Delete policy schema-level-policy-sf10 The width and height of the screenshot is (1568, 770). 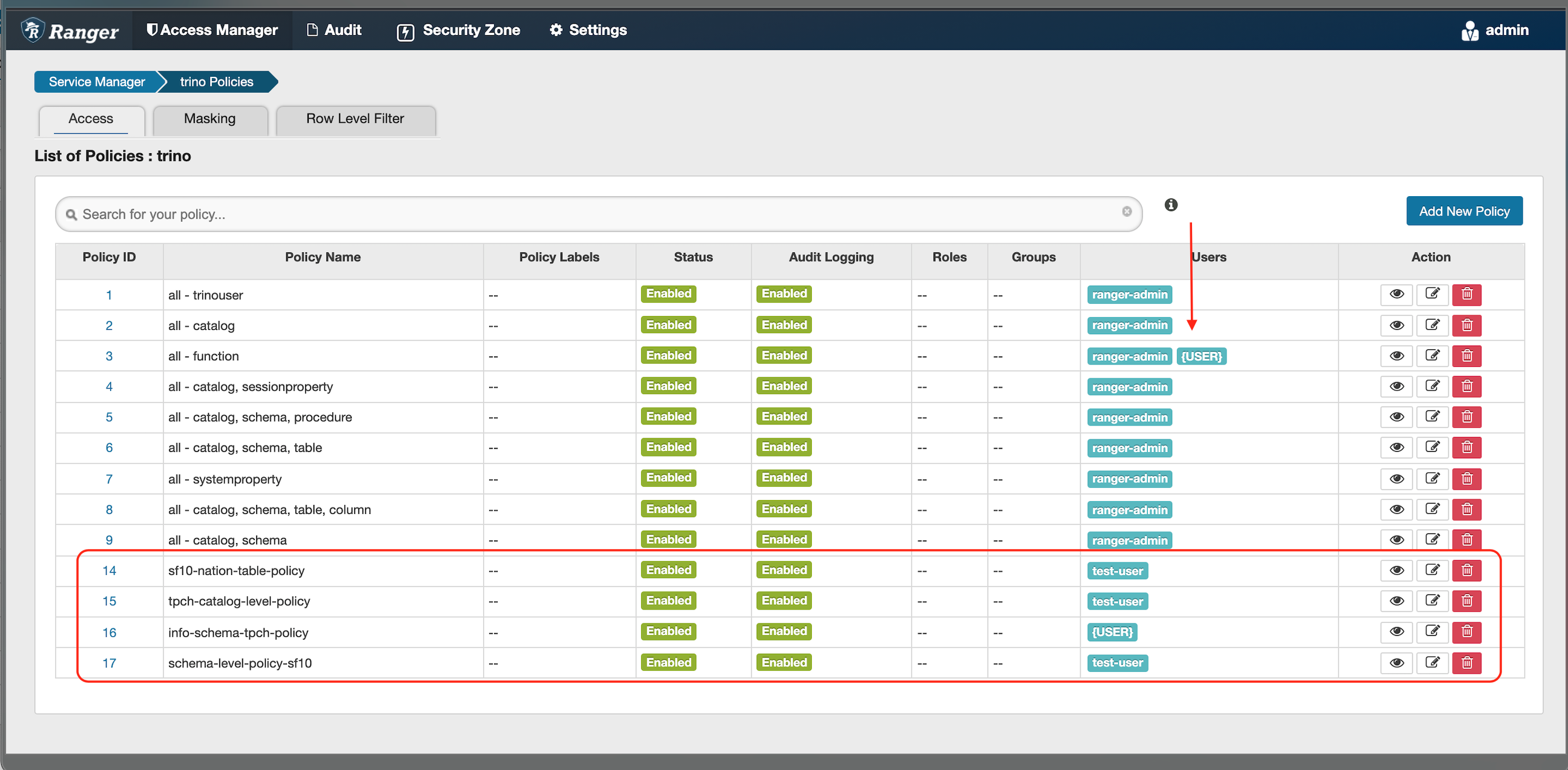click(1466, 662)
